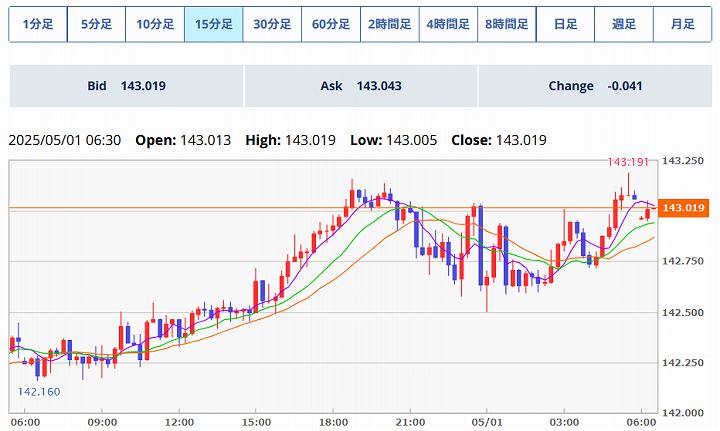
Task: Click the 09:00 time axis label
Action: point(102,422)
